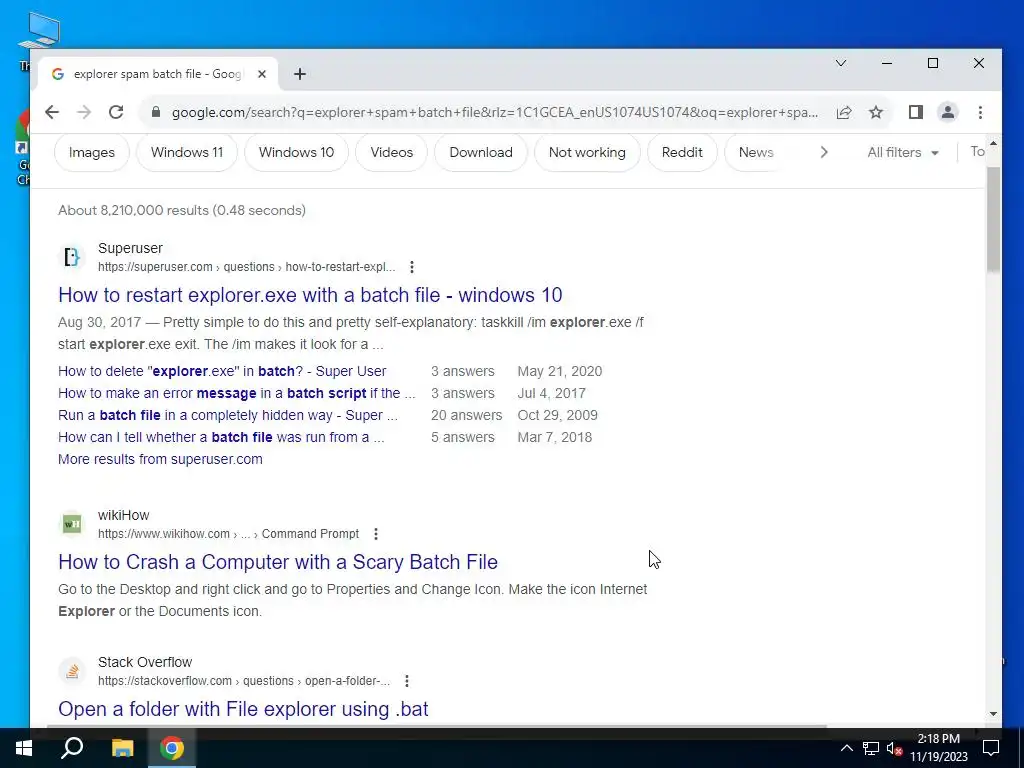
Task: View site information via the padlock icon
Action: click(x=155, y=112)
